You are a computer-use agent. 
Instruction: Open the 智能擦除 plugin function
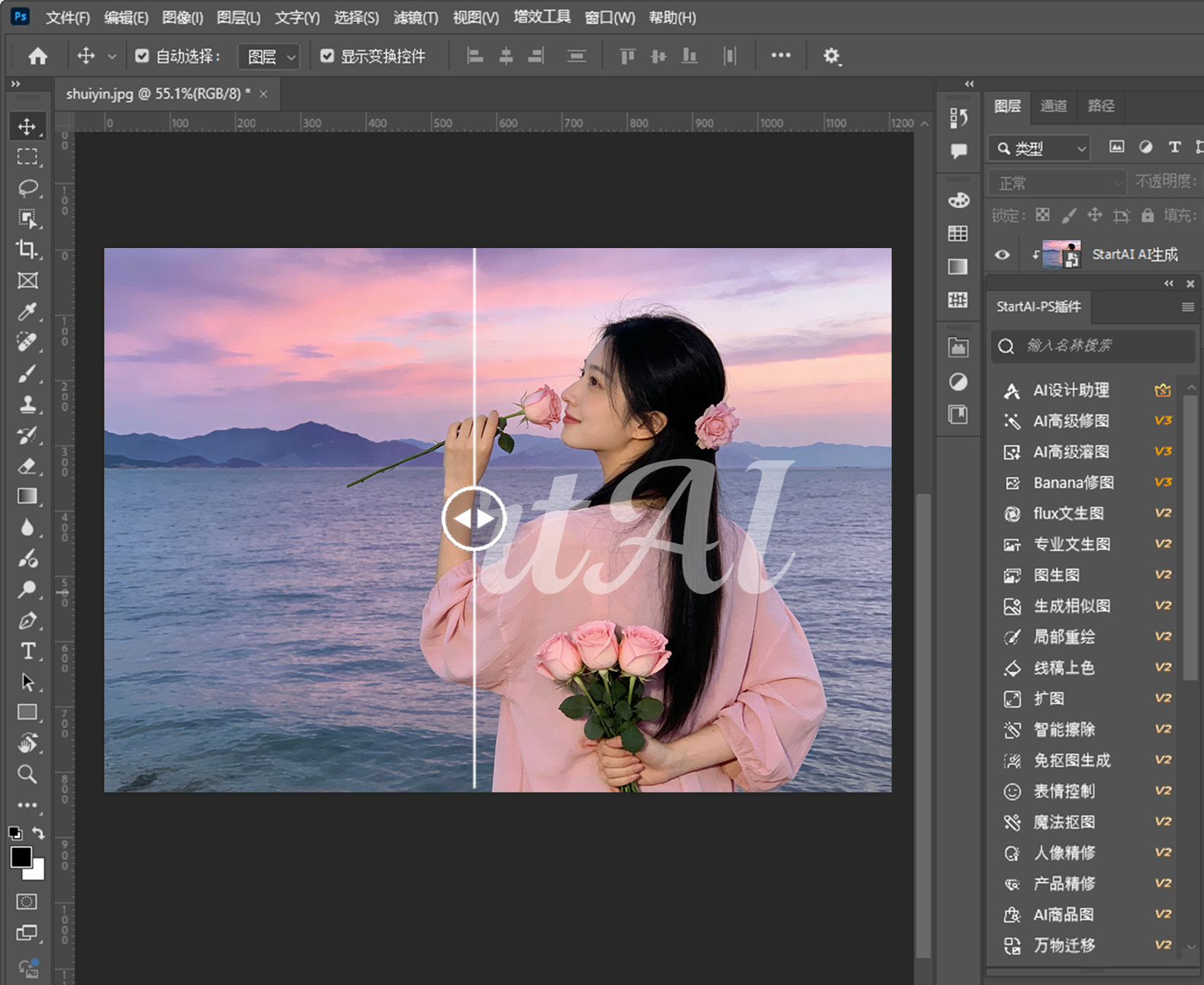pyautogui.click(x=1064, y=730)
